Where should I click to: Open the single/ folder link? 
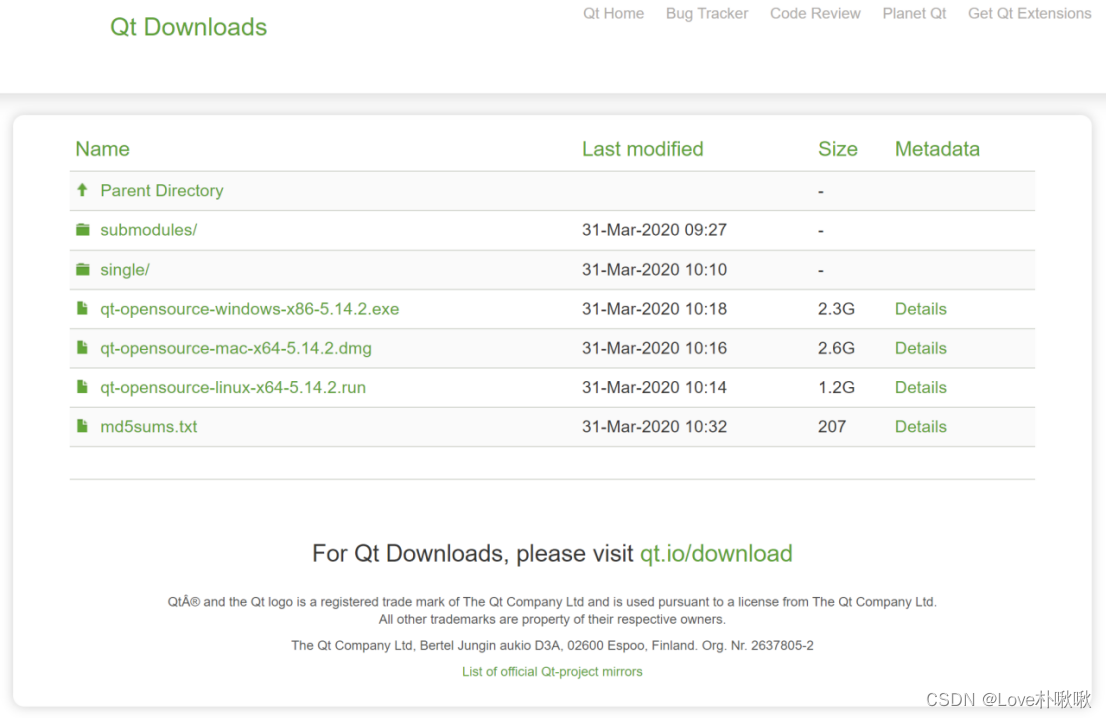(125, 270)
